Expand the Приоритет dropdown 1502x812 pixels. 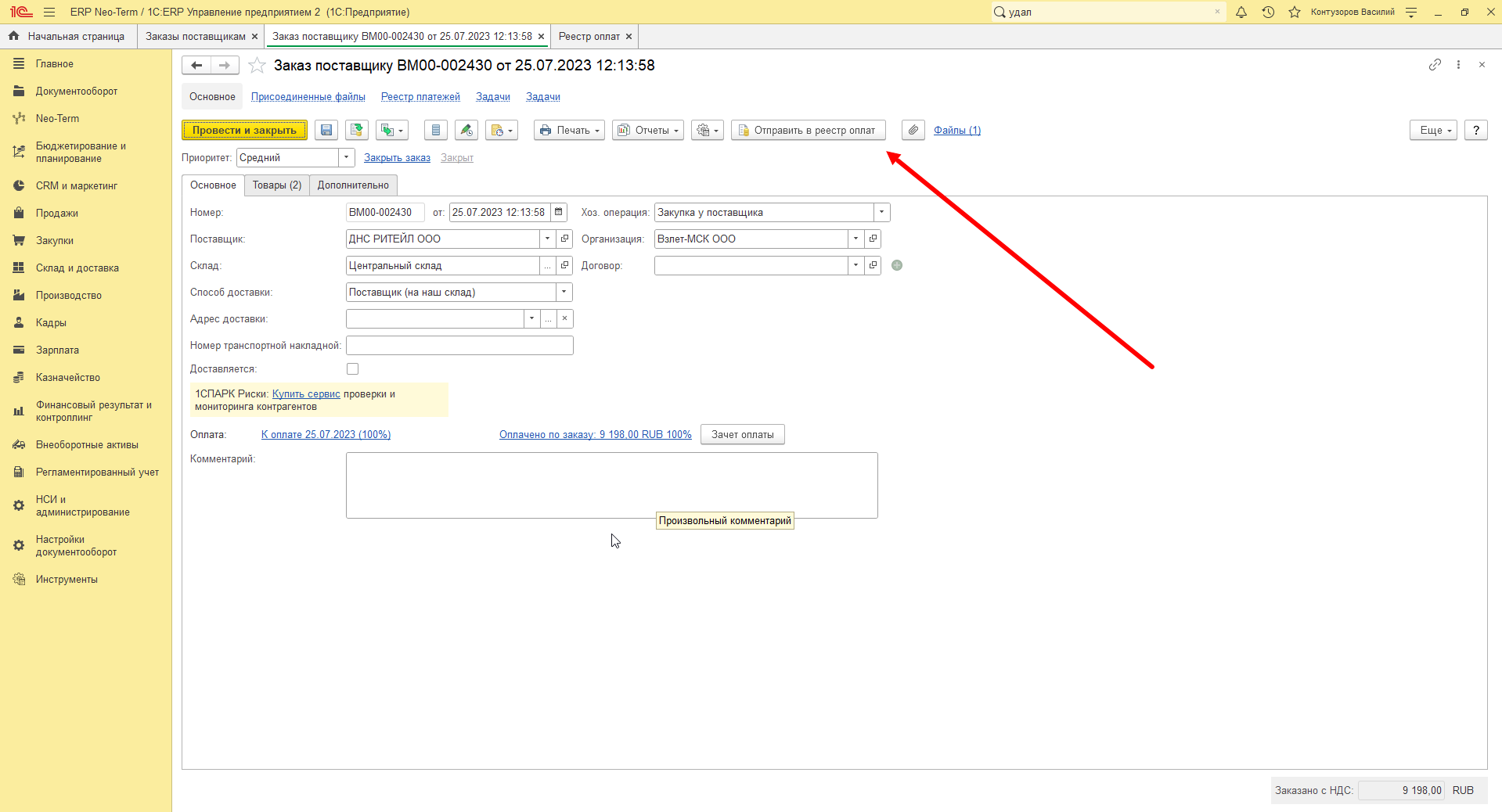347,157
